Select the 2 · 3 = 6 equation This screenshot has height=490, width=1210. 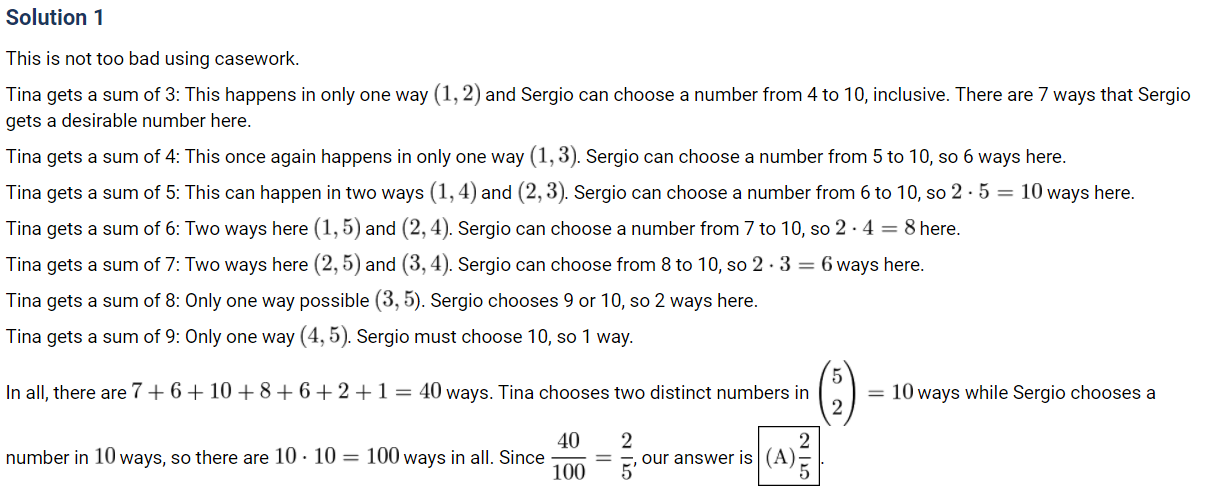coord(793,264)
